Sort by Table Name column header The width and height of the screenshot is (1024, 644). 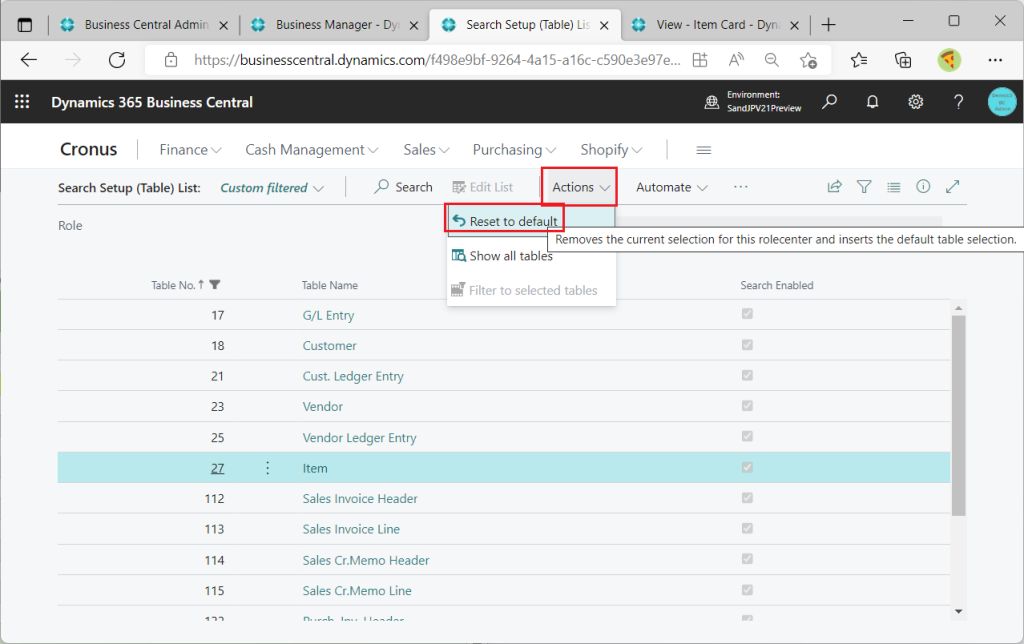tap(330, 285)
